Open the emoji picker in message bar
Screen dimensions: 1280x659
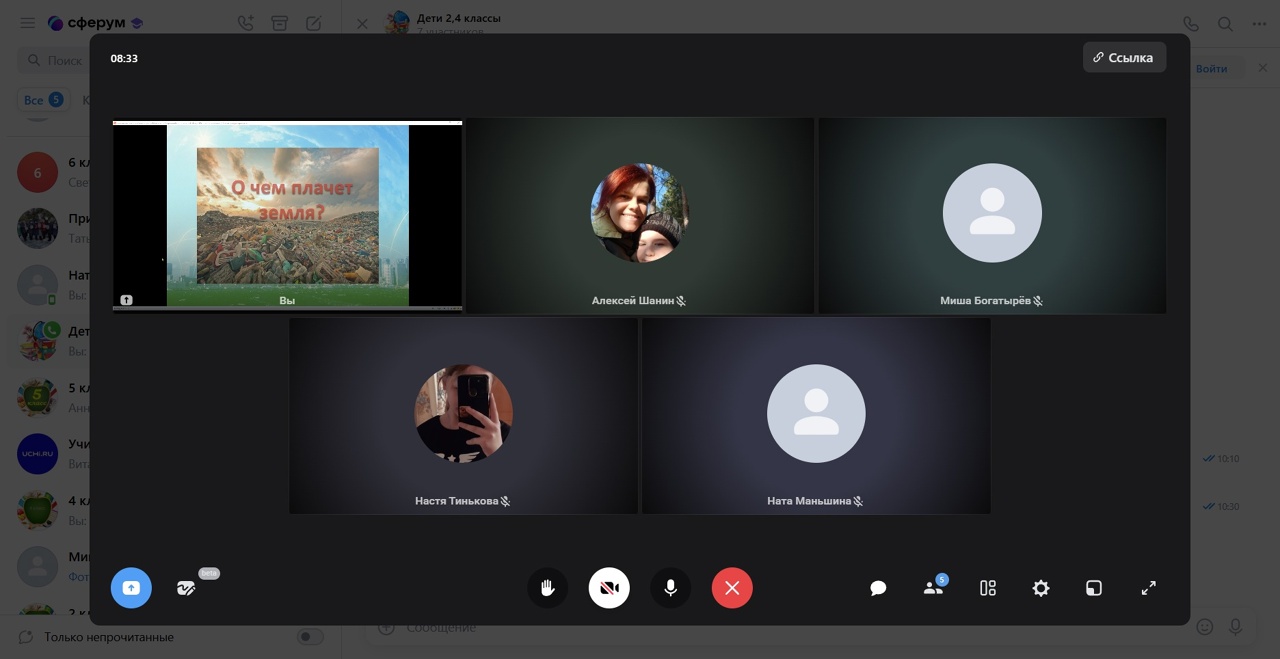1205,627
